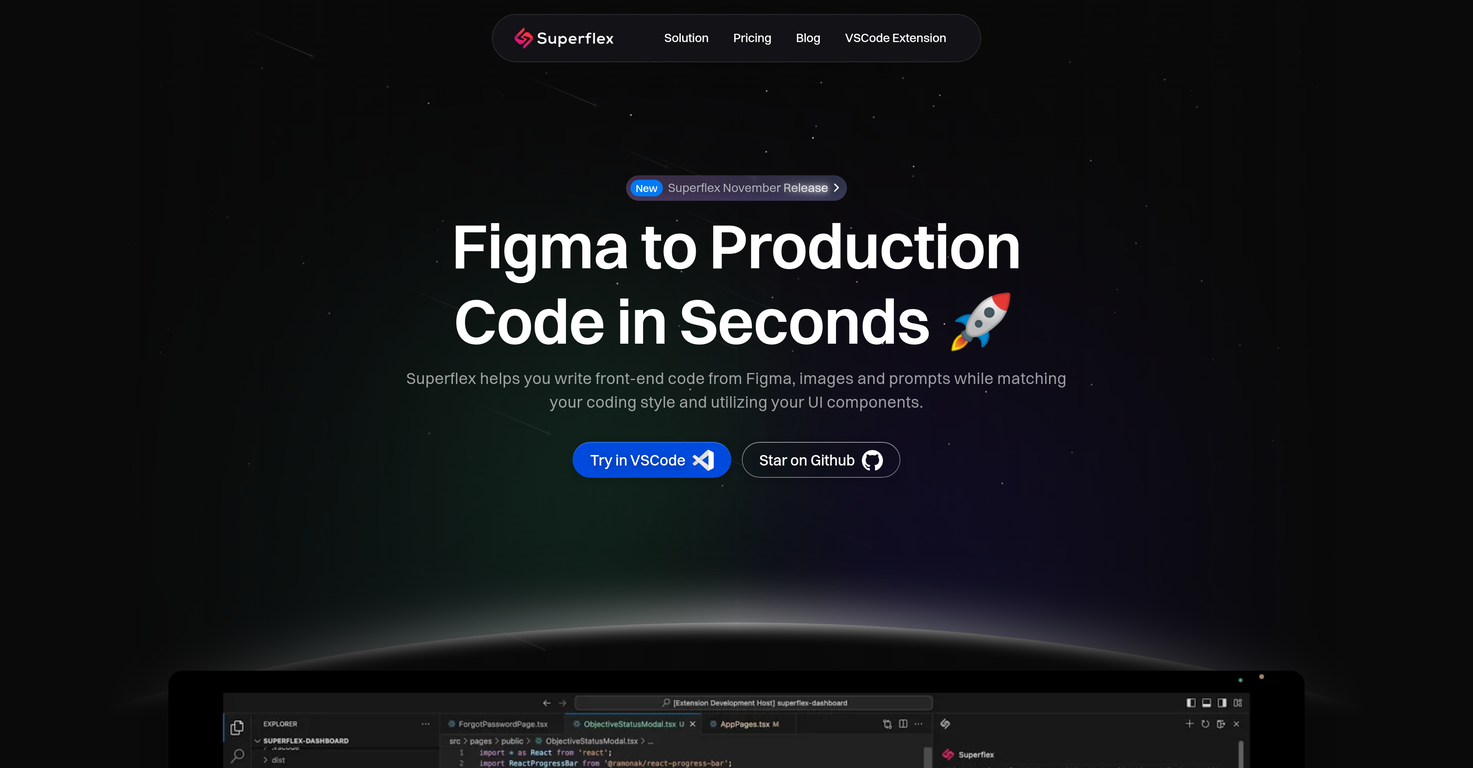Click the Explorer files icon in activity bar
The height and width of the screenshot is (768, 1473).
237,727
